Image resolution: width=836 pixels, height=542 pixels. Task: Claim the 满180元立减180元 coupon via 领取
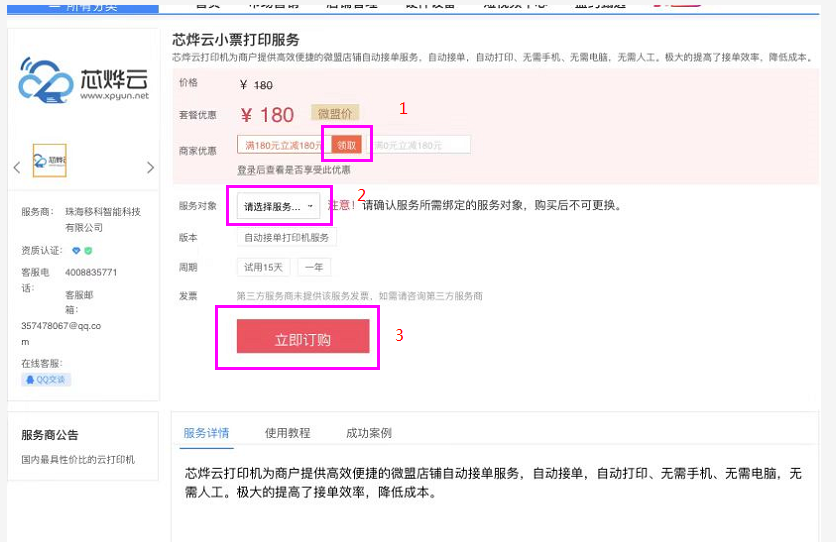pos(347,145)
